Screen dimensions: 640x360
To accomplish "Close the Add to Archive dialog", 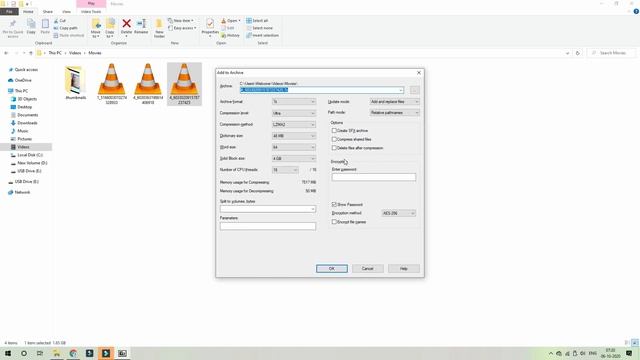I will click(x=419, y=73).
